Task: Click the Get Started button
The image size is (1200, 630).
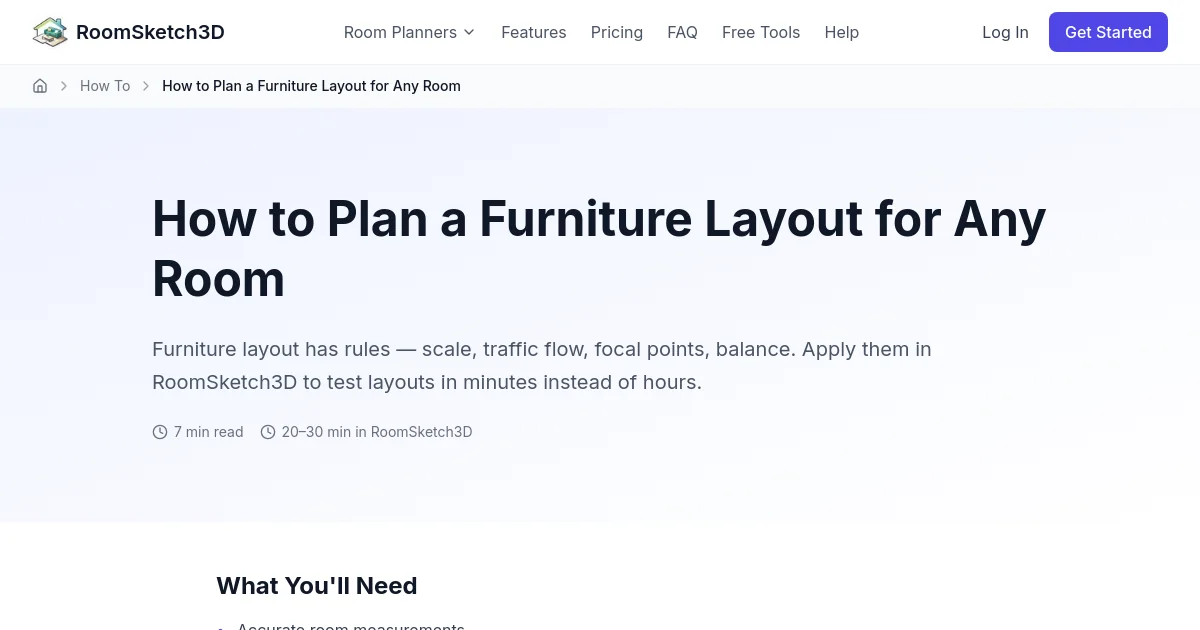Action: pyautogui.click(x=1108, y=32)
